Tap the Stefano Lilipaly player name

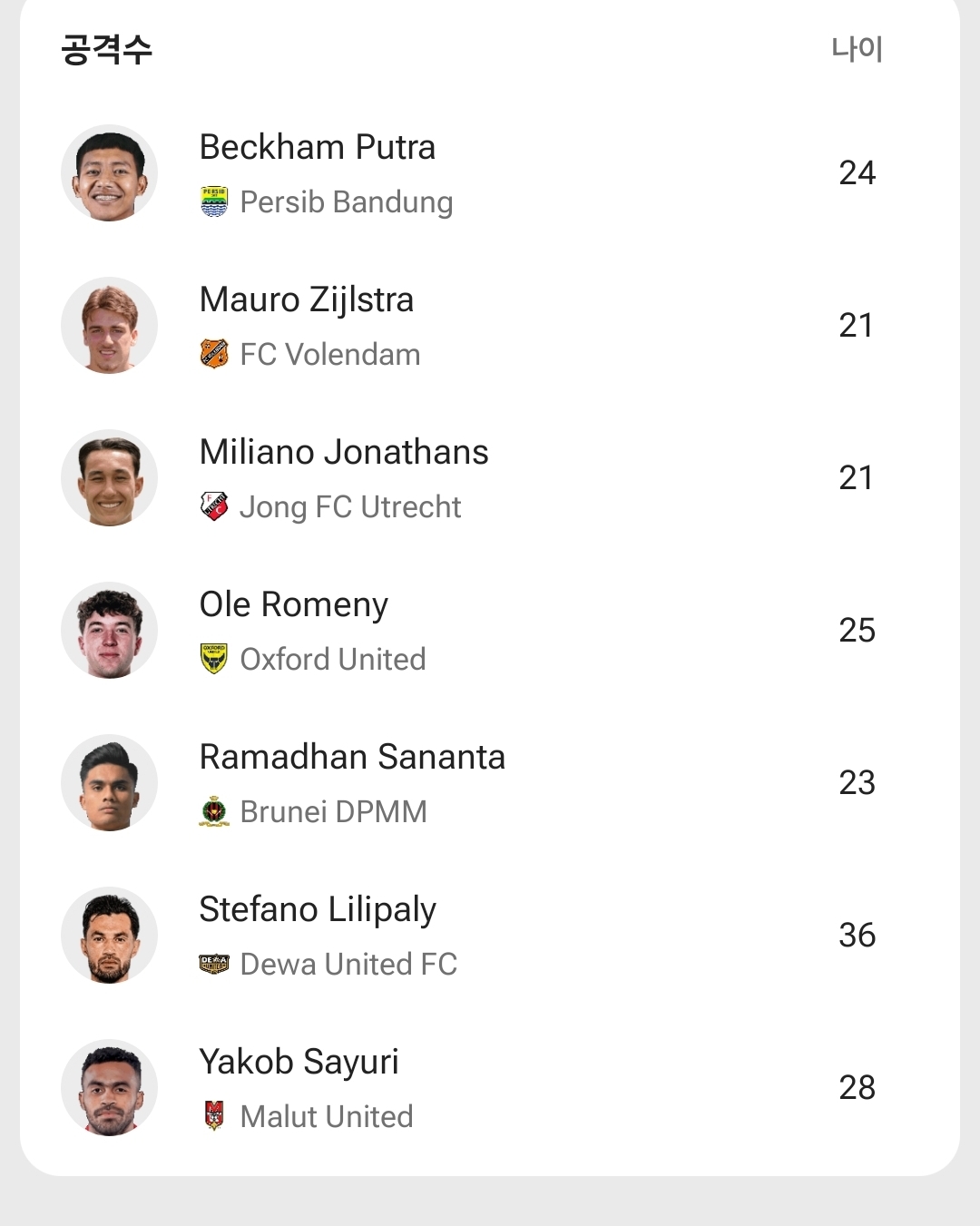click(x=318, y=909)
